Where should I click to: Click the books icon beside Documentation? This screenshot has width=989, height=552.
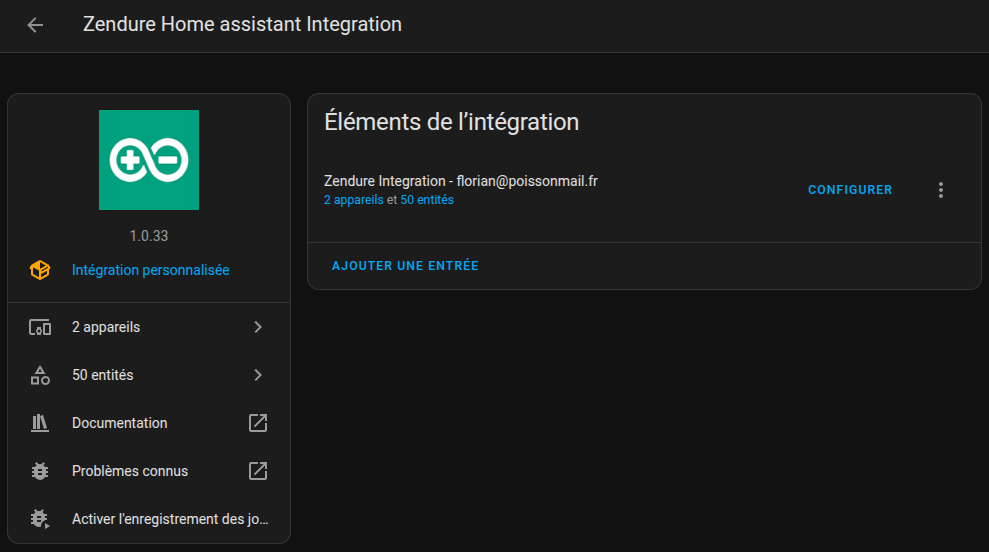[x=40, y=423]
